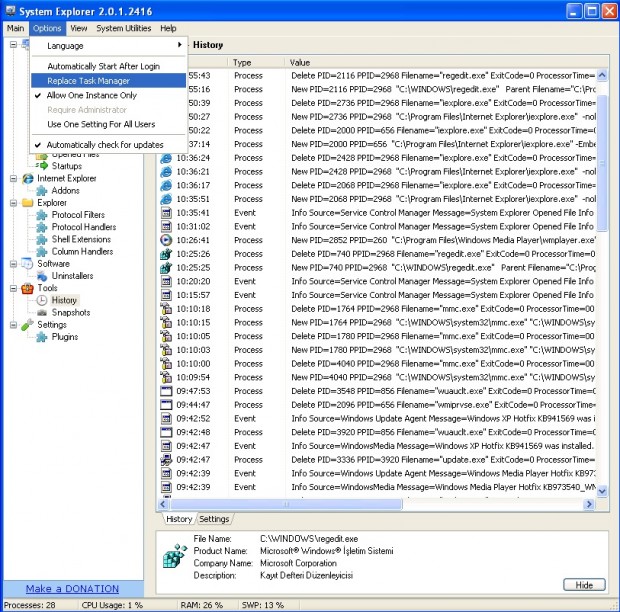Click the scroll down arrow
620x612 pixels.
click(602, 491)
